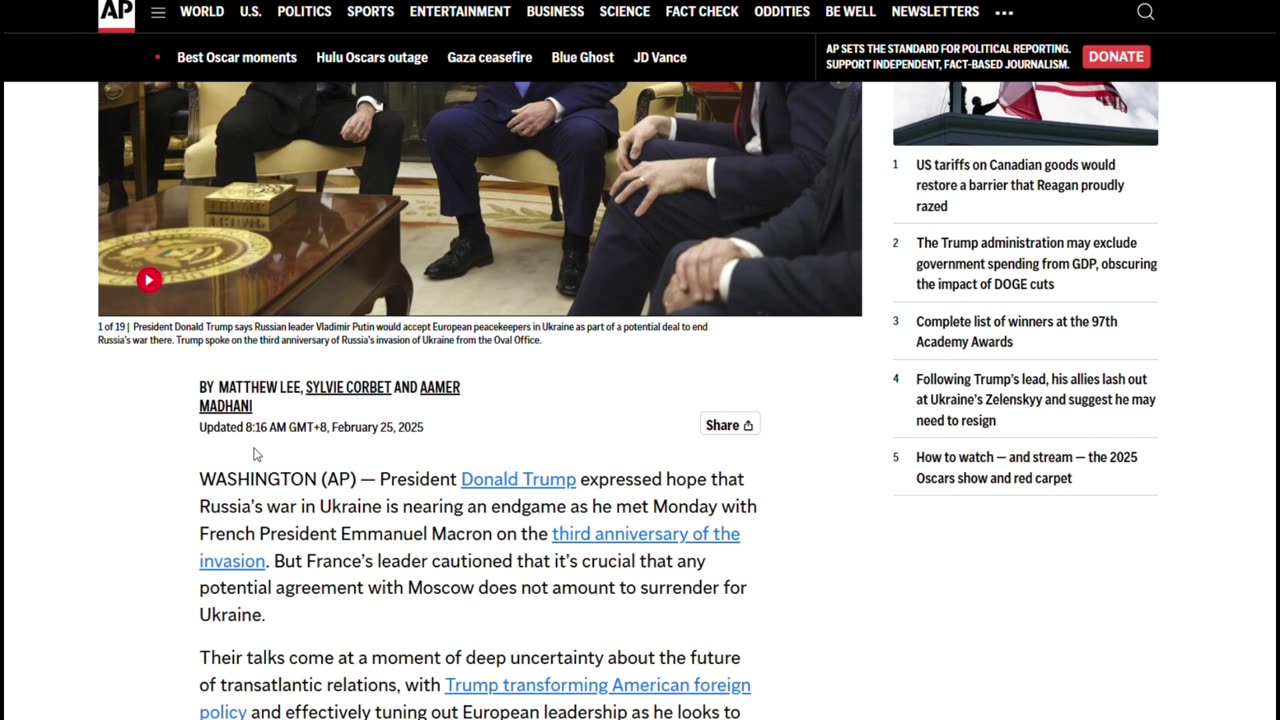Follow the Donald Trump hyperlink in article
The image size is (1280, 720).
(x=518, y=479)
